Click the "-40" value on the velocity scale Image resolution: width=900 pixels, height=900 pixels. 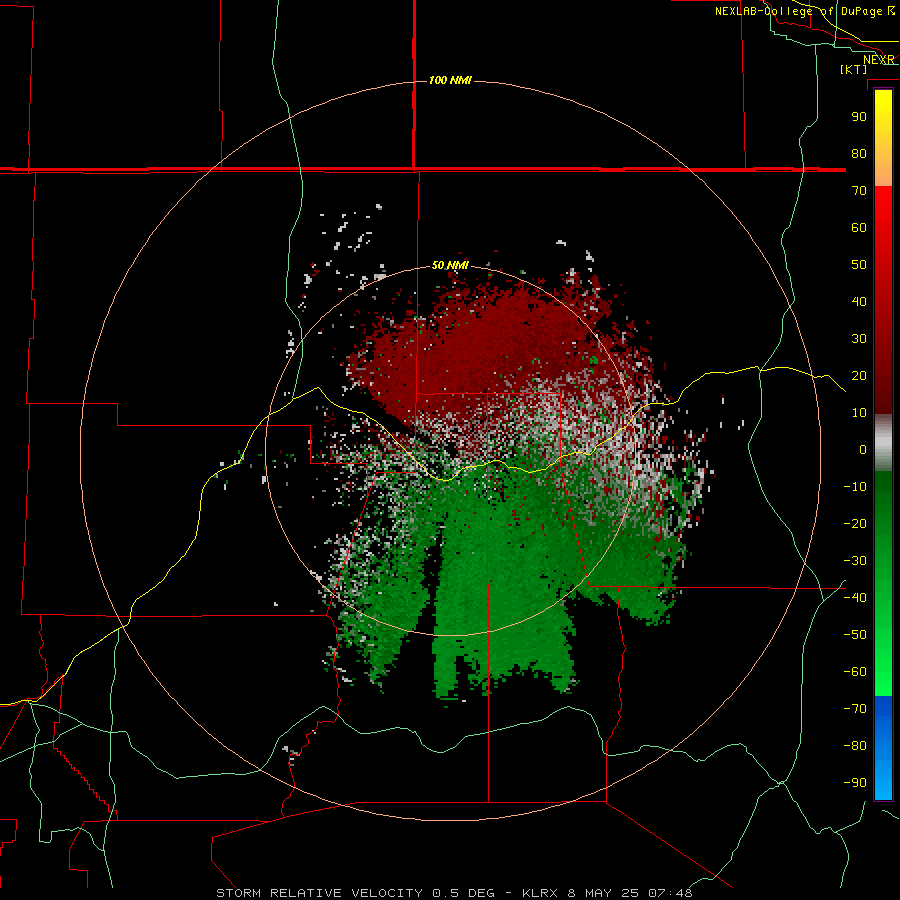(x=855, y=598)
